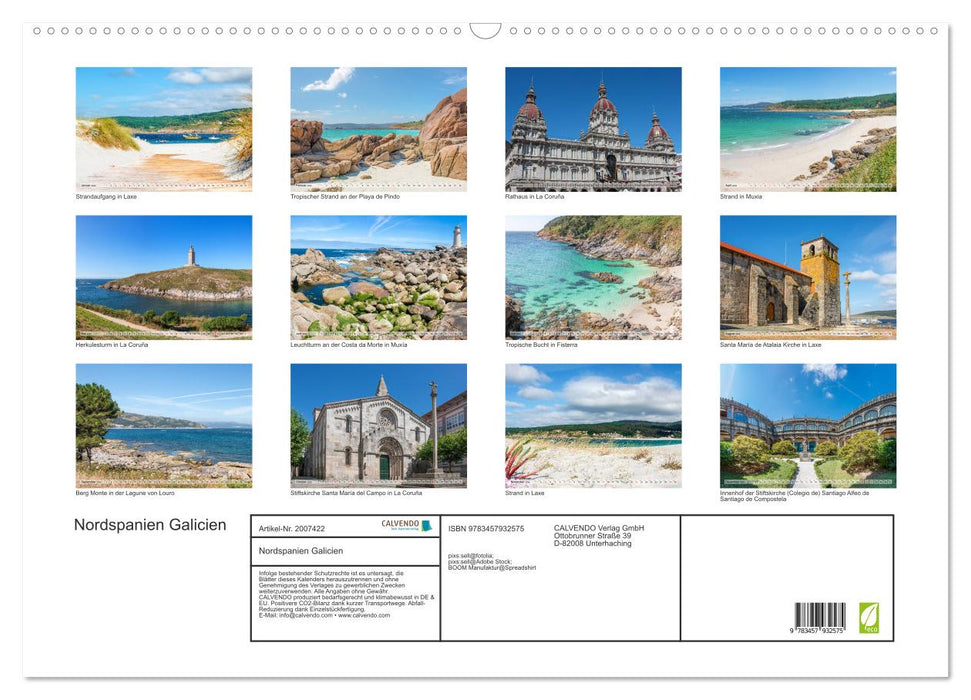Toggle the Strandaufgang in Laxe caption
Viewport: 971px width, 700px height.
(105, 196)
